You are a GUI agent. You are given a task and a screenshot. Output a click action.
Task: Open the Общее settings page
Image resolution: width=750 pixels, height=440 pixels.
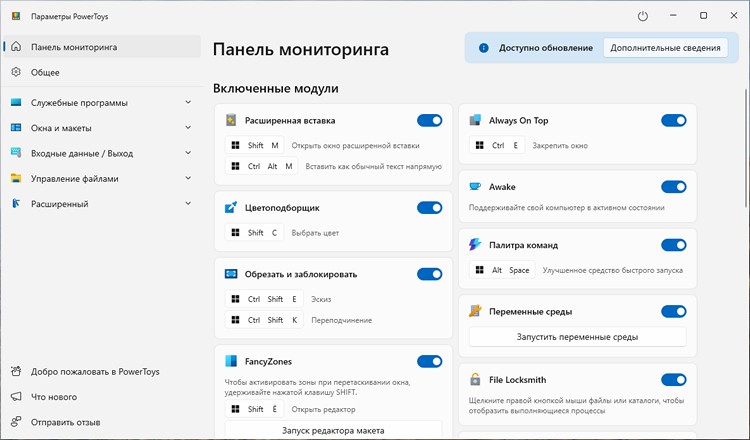click(102, 72)
